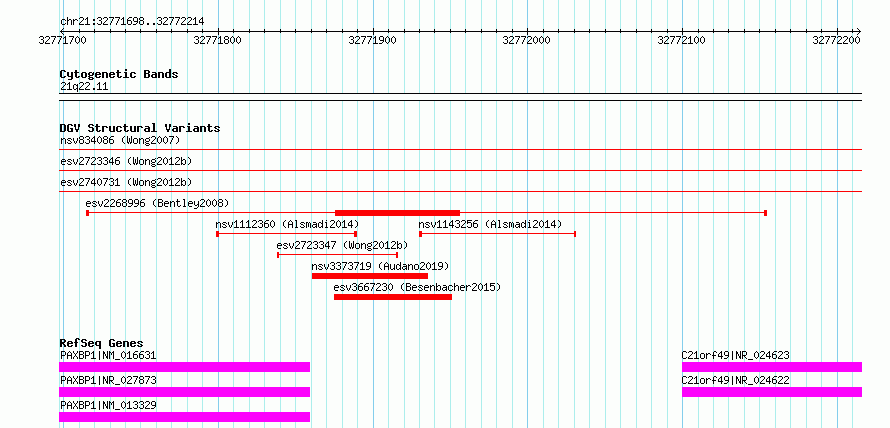Open variant esv2268996 (Bentley2008) label
The height and width of the screenshot is (428, 890).
pyautogui.click(x=157, y=203)
